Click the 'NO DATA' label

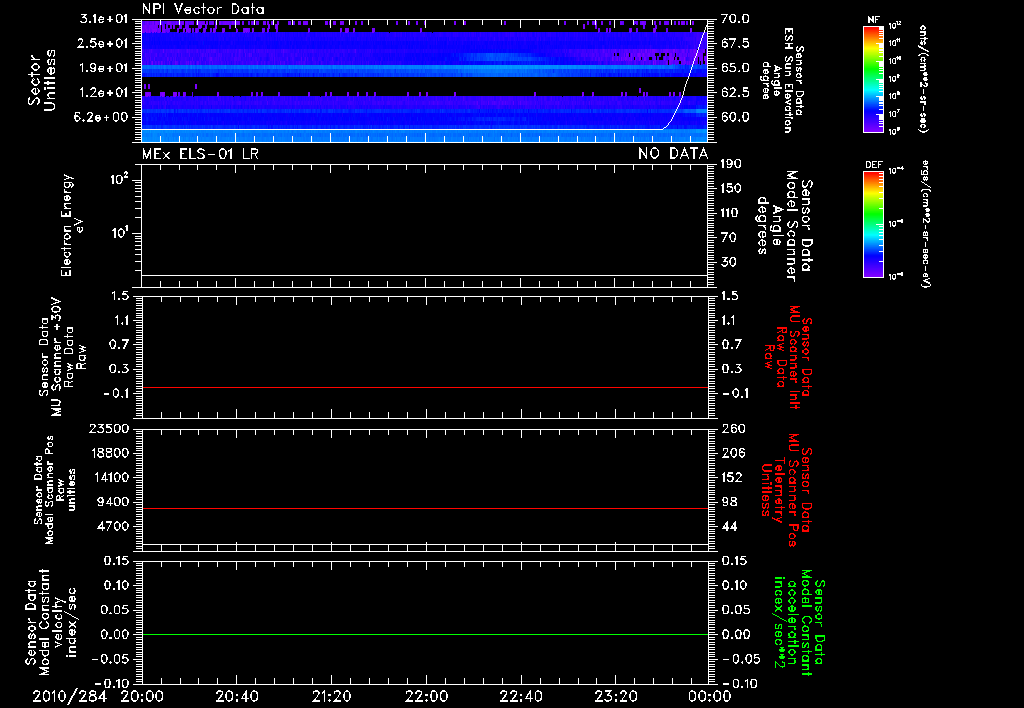click(x=673, y=153)
